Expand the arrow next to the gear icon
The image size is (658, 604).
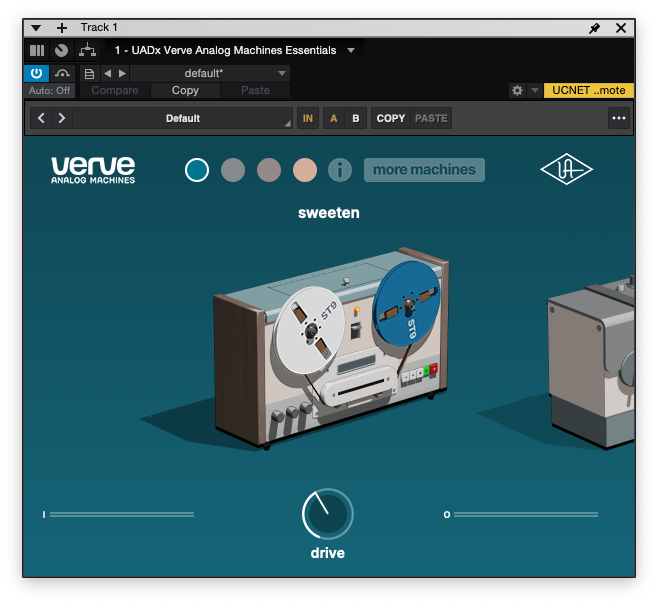coord(535,90)
